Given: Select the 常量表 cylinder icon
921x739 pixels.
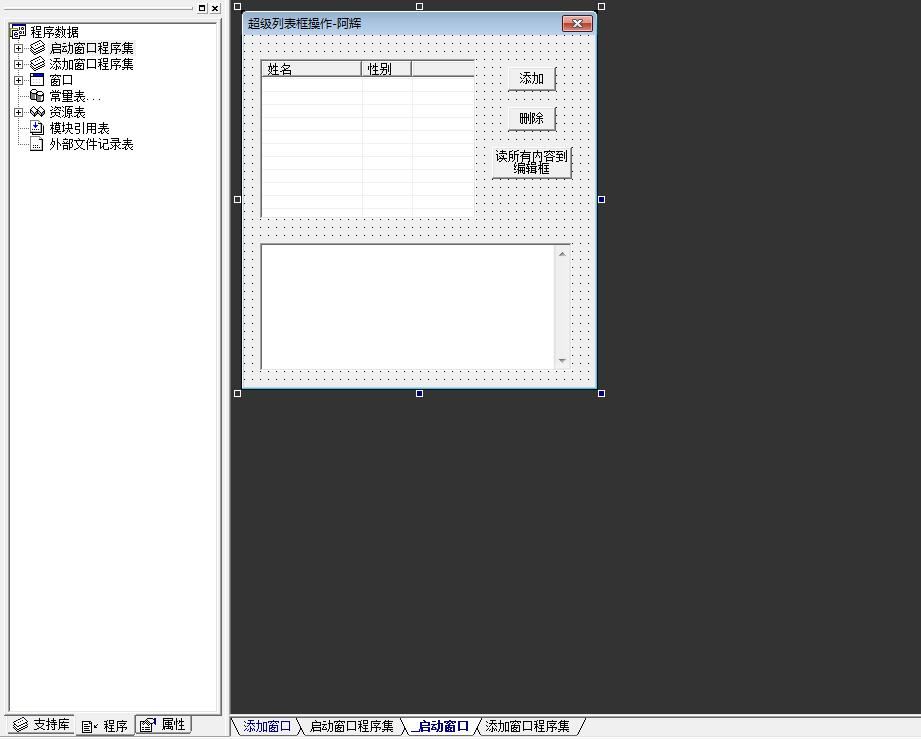Looking at the screenshot, I should (x=37, y=96).
